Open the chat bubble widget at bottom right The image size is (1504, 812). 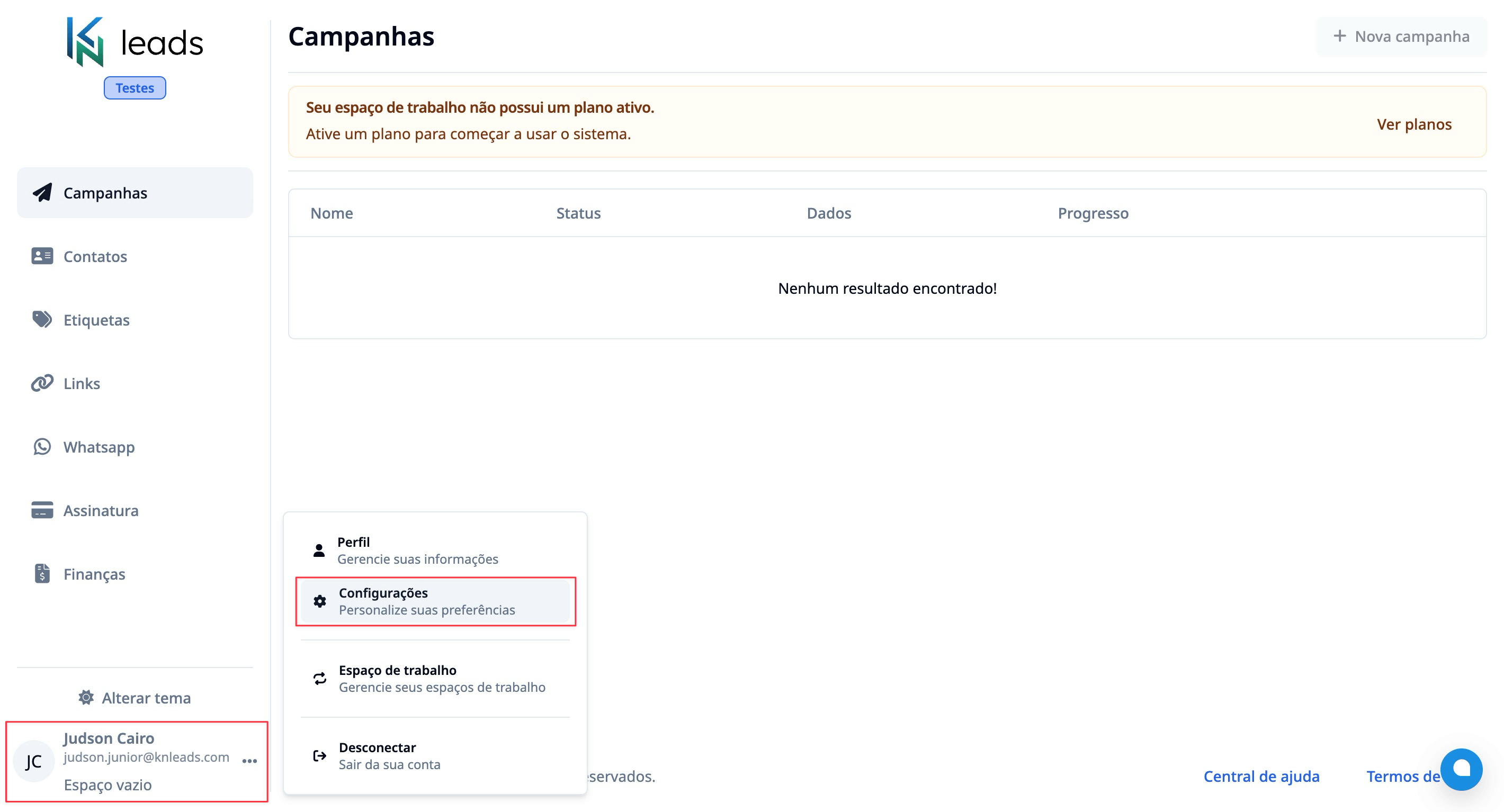(1462, 769)
